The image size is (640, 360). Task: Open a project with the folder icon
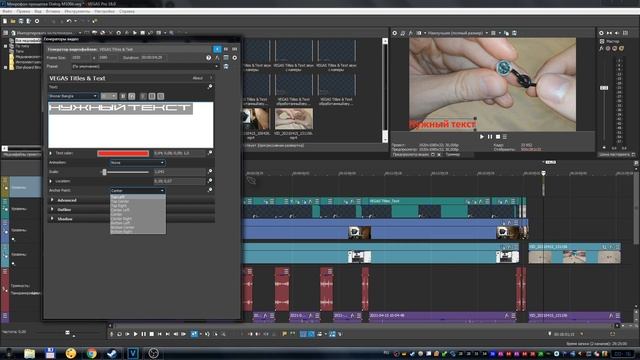coord(13,21)
